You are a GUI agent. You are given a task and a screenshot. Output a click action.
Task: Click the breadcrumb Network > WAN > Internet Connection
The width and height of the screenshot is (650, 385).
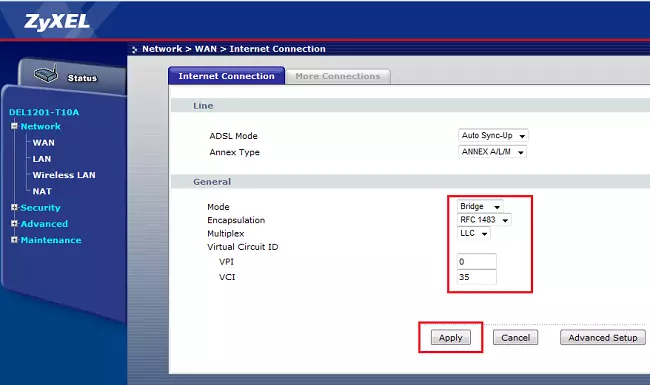tap(234, 49)
